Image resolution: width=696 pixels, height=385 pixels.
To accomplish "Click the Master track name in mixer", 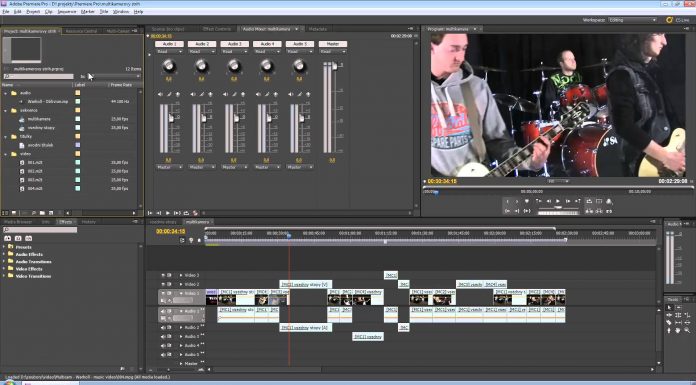I will click(332, 44).
